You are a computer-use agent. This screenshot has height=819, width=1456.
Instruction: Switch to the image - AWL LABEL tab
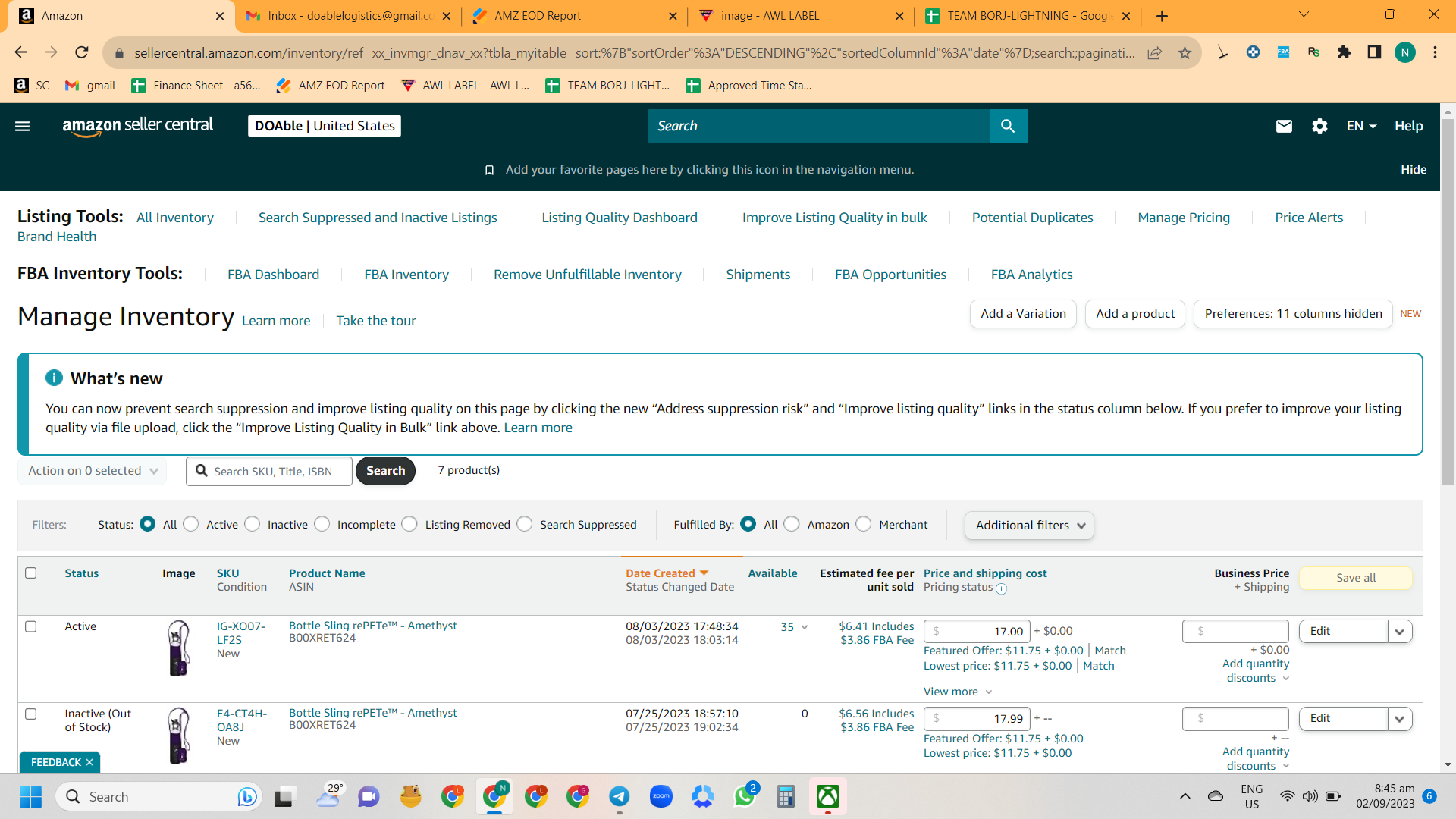pyautogui.click(x=801, y=16)
